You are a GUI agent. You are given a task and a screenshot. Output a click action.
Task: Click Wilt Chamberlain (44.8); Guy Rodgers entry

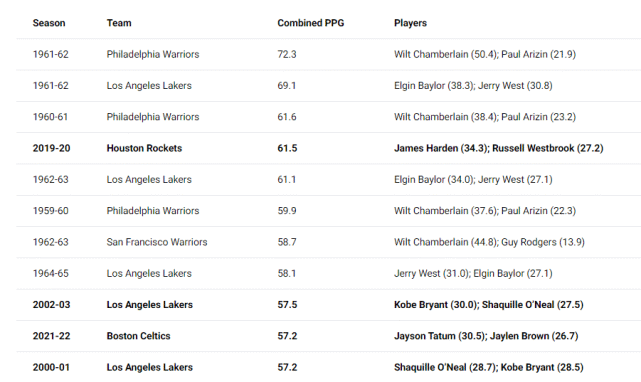(x=489, y=242)
